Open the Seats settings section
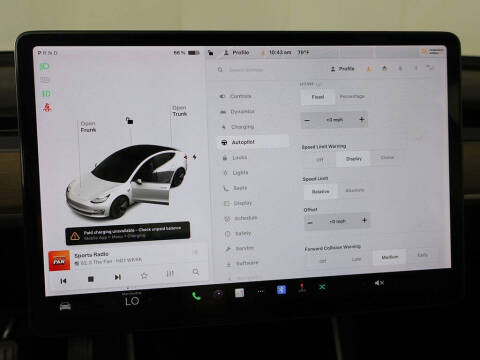The image size is (480, 360). [236, 188]
